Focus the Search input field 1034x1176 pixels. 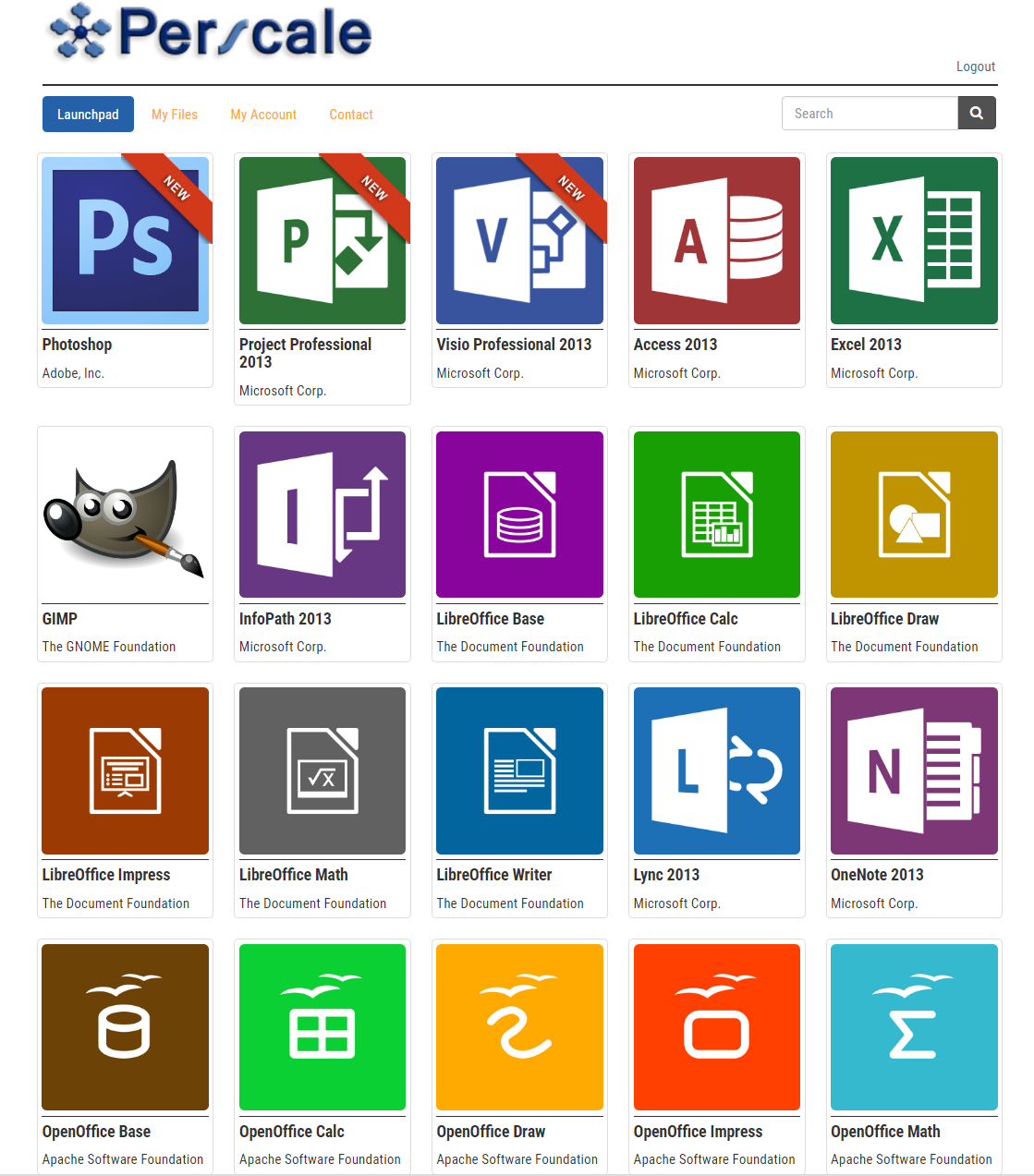coord(870,114)
